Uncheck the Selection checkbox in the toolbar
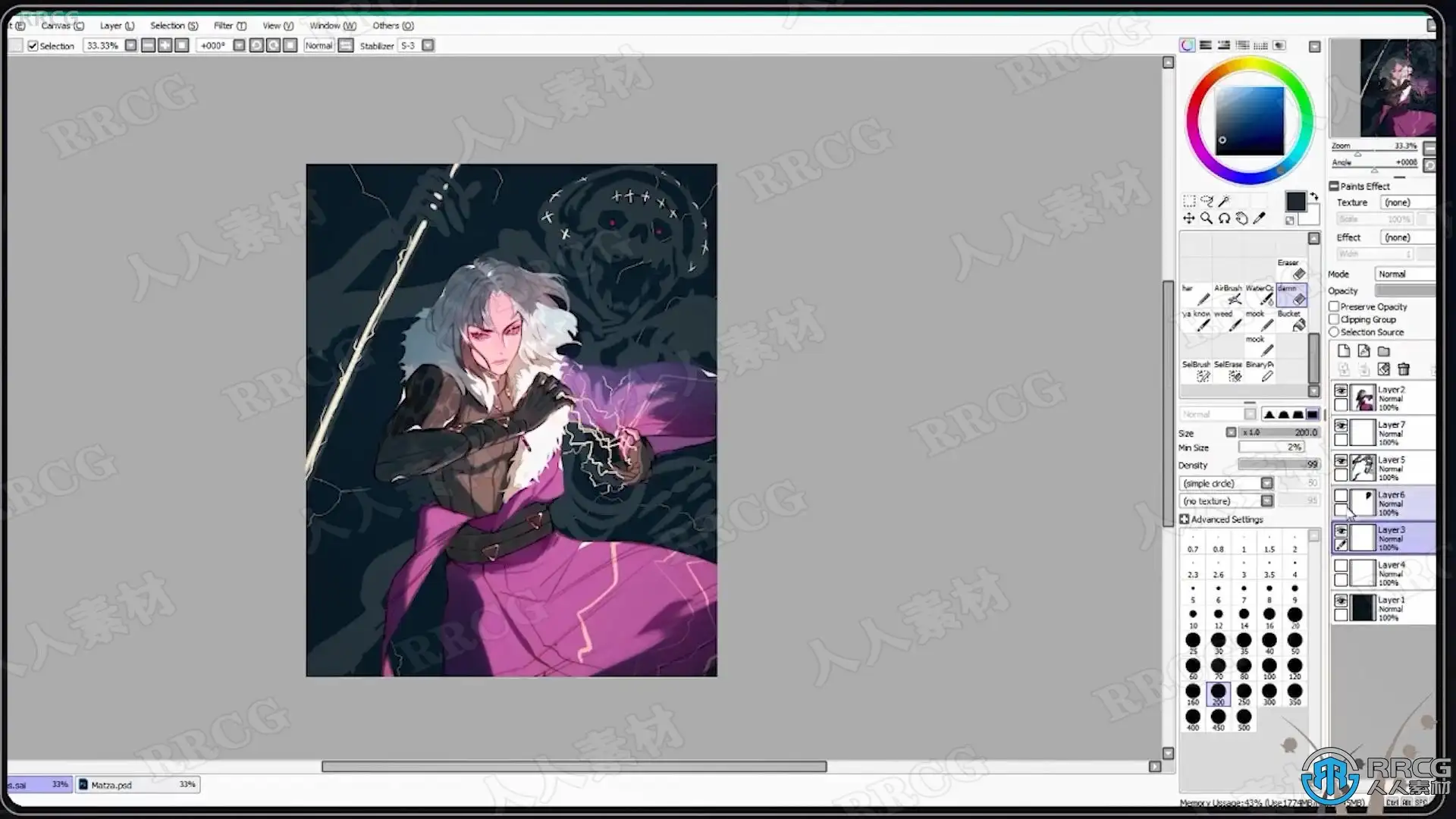The height and width of the screenshot is (819, 1456). click(33, 45)
